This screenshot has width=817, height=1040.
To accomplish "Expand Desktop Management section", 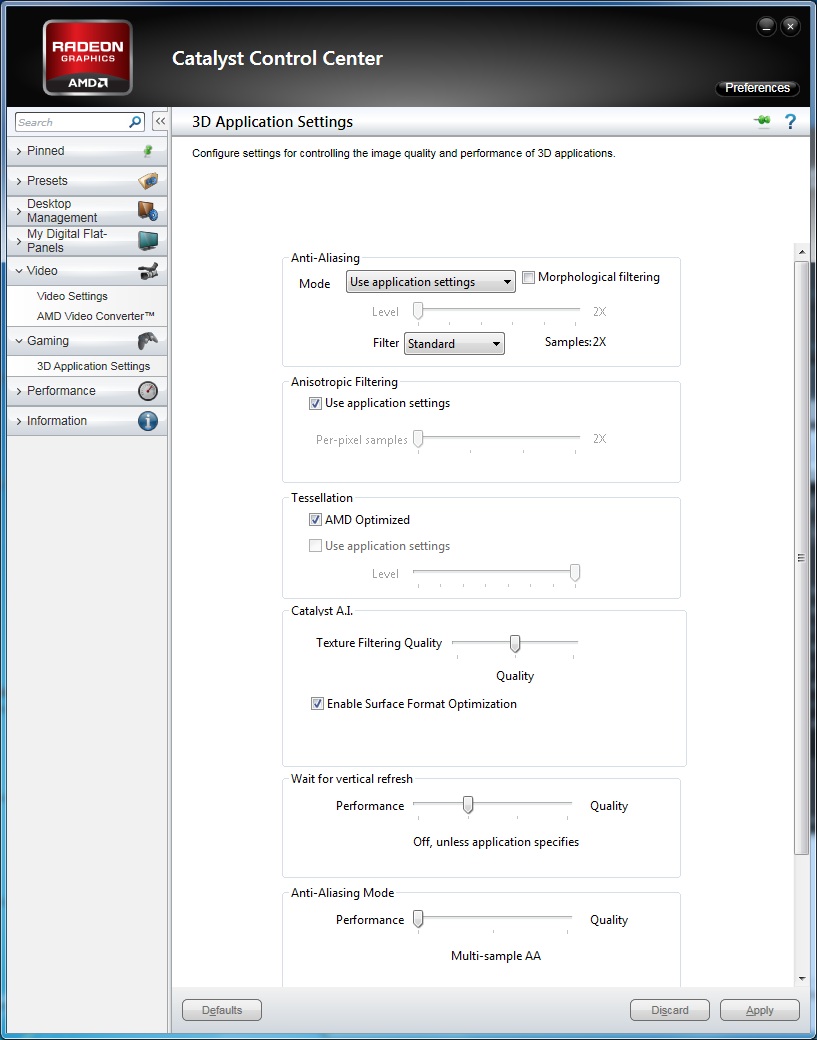I will [87, 211].
